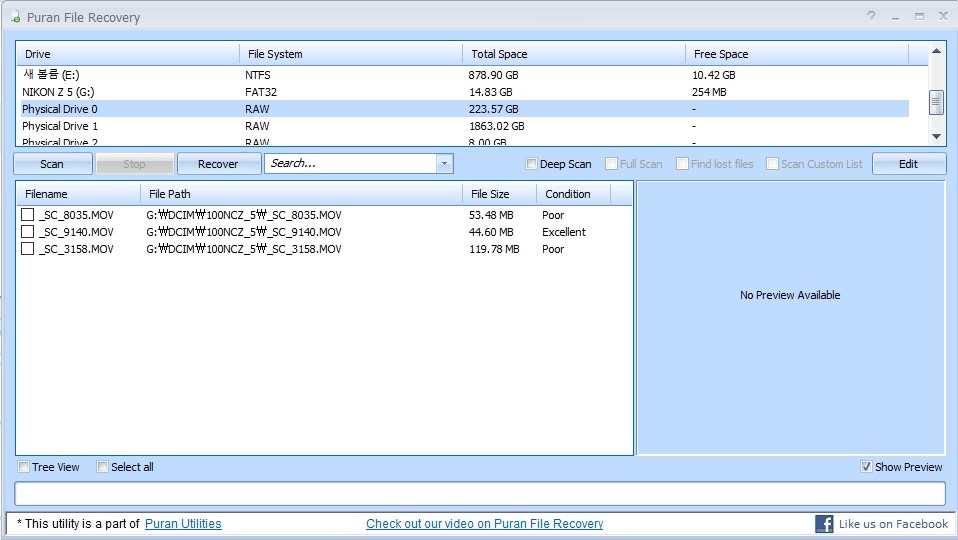The width and height of the screenshot is (958, 540).
Task: Click the 223.57 GB total space value
Action: point(494,109)
